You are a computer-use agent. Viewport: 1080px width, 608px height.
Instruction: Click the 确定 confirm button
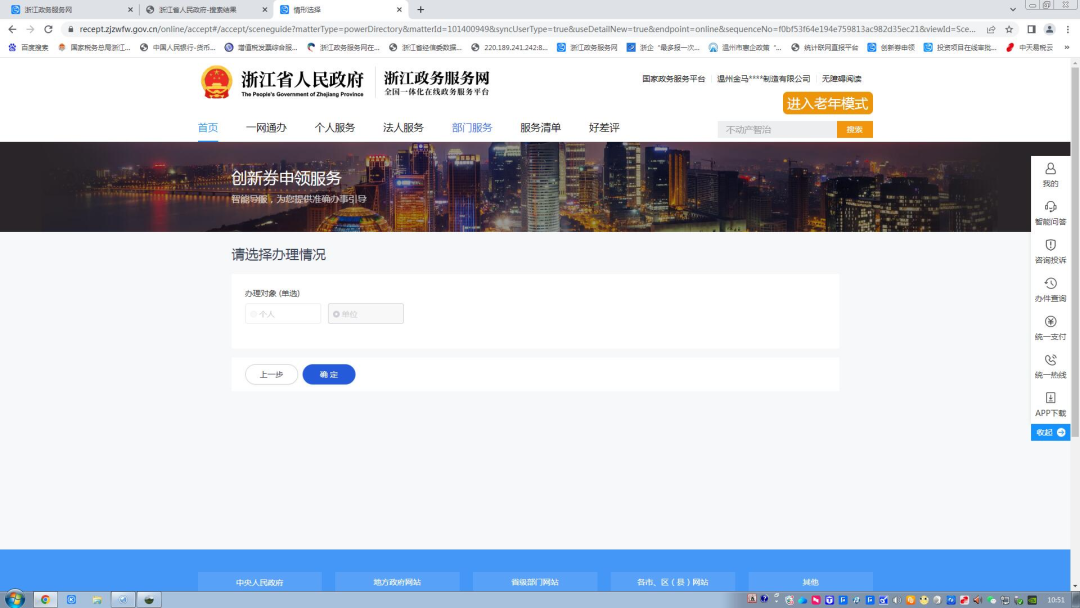(329, 374)
